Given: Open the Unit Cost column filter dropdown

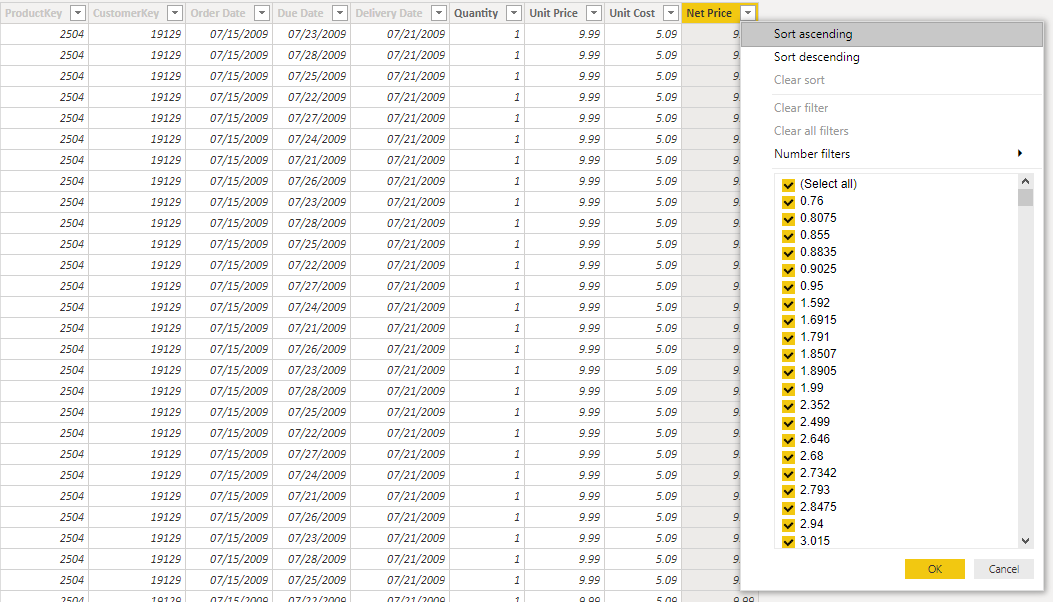Looking at the screenshot, I should tap(671, 13).
